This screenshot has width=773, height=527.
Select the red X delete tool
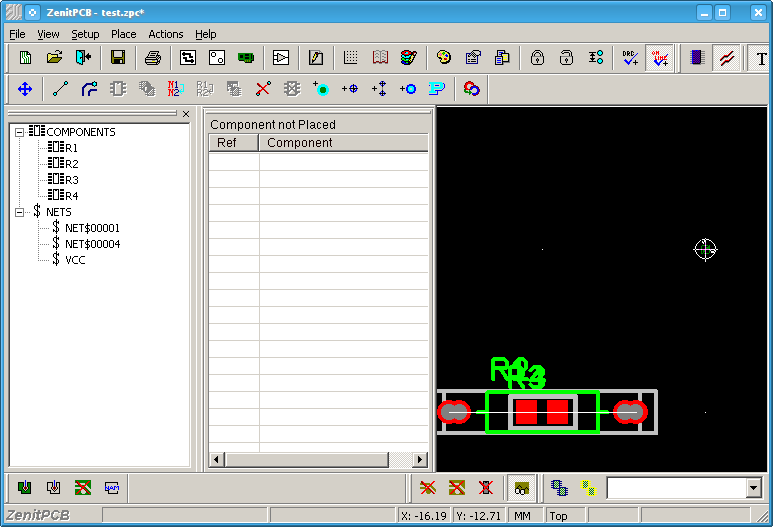[x=263, y=89]
